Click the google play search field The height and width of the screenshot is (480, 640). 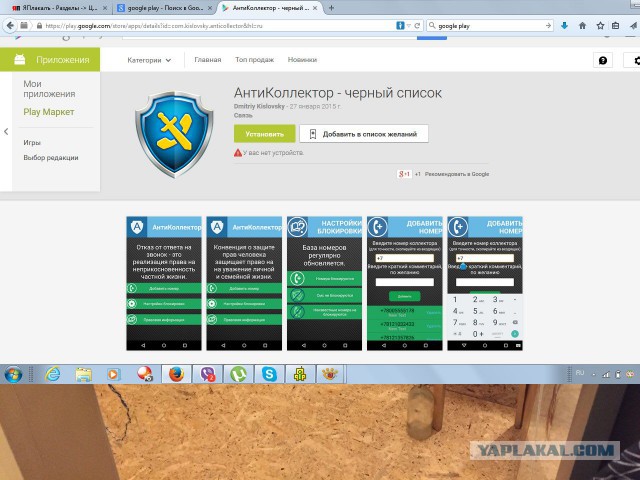491,26
